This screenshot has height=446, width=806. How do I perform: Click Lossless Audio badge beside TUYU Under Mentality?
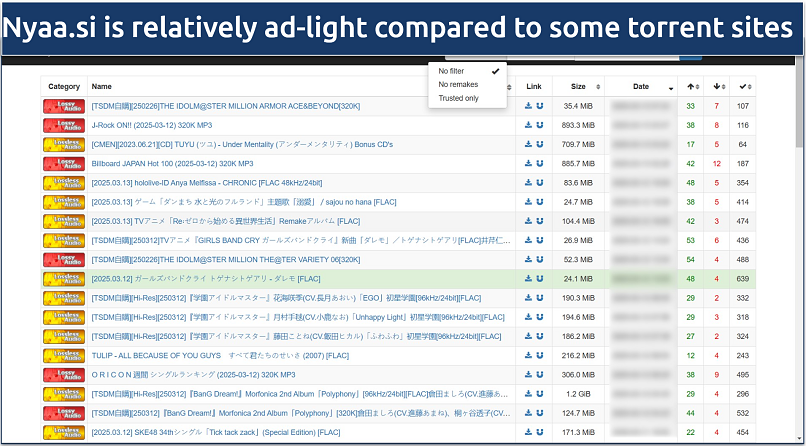64,144
